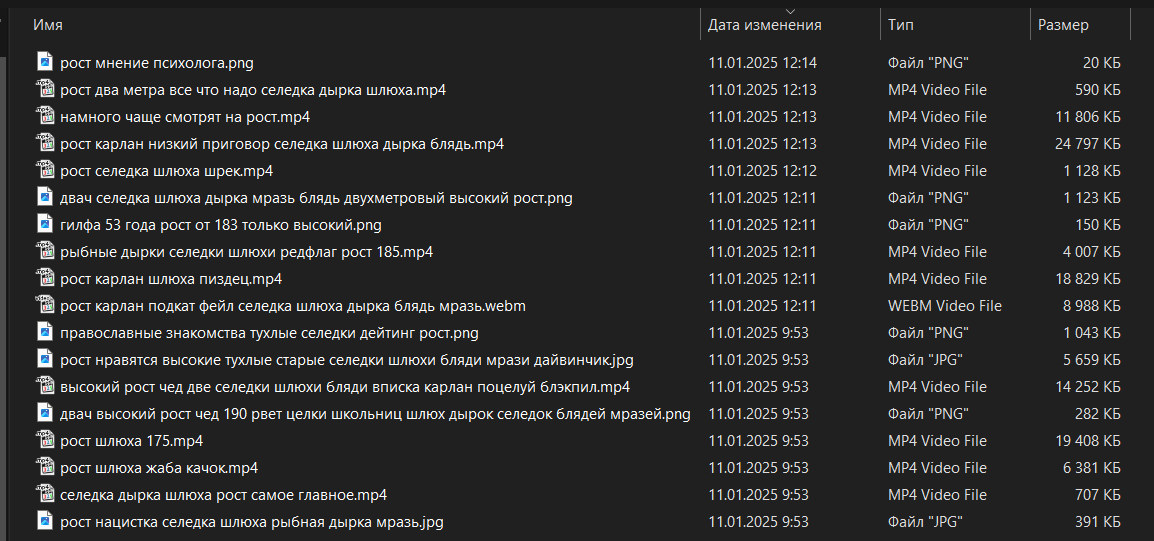This screenshot has width=1154, height=541.
Task: Sort files by the "Имя" column header
Action: point(48,25)
